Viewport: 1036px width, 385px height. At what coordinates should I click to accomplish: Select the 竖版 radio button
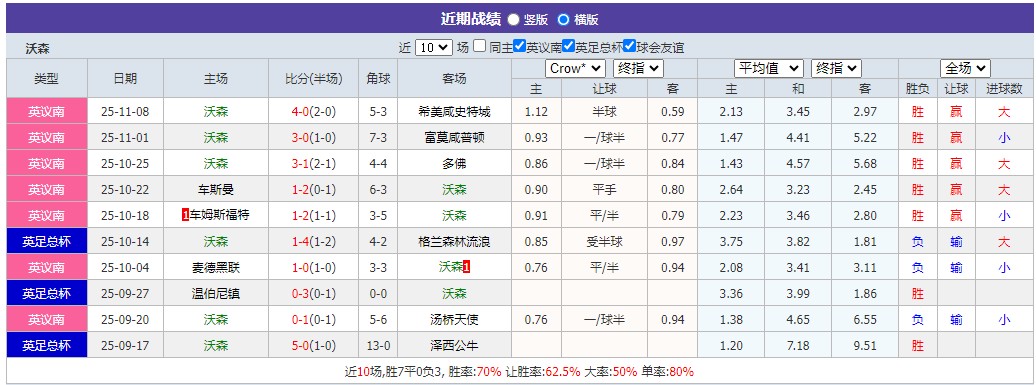pos(513,20)
